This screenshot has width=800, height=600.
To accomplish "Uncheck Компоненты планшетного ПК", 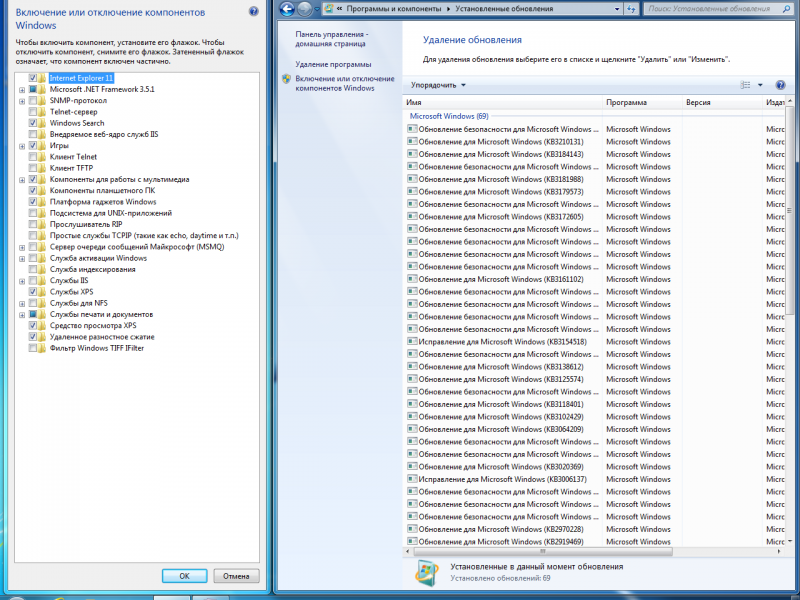I will coord(33,190).
